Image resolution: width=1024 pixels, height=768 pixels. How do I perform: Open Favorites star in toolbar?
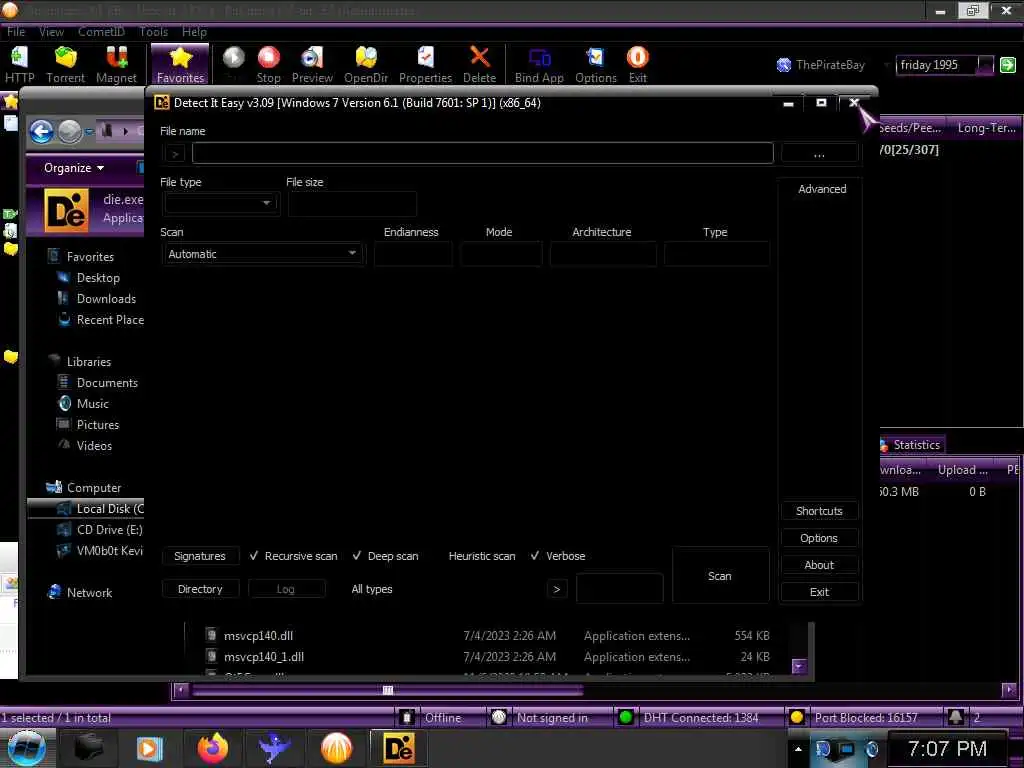tap(180, 57)
